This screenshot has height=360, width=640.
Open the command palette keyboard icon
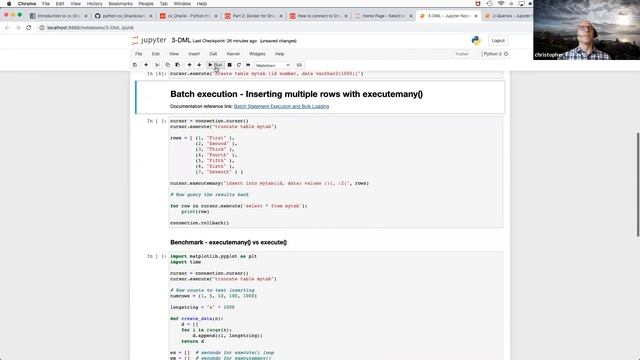pyautogui.click(x=299, y=65)
